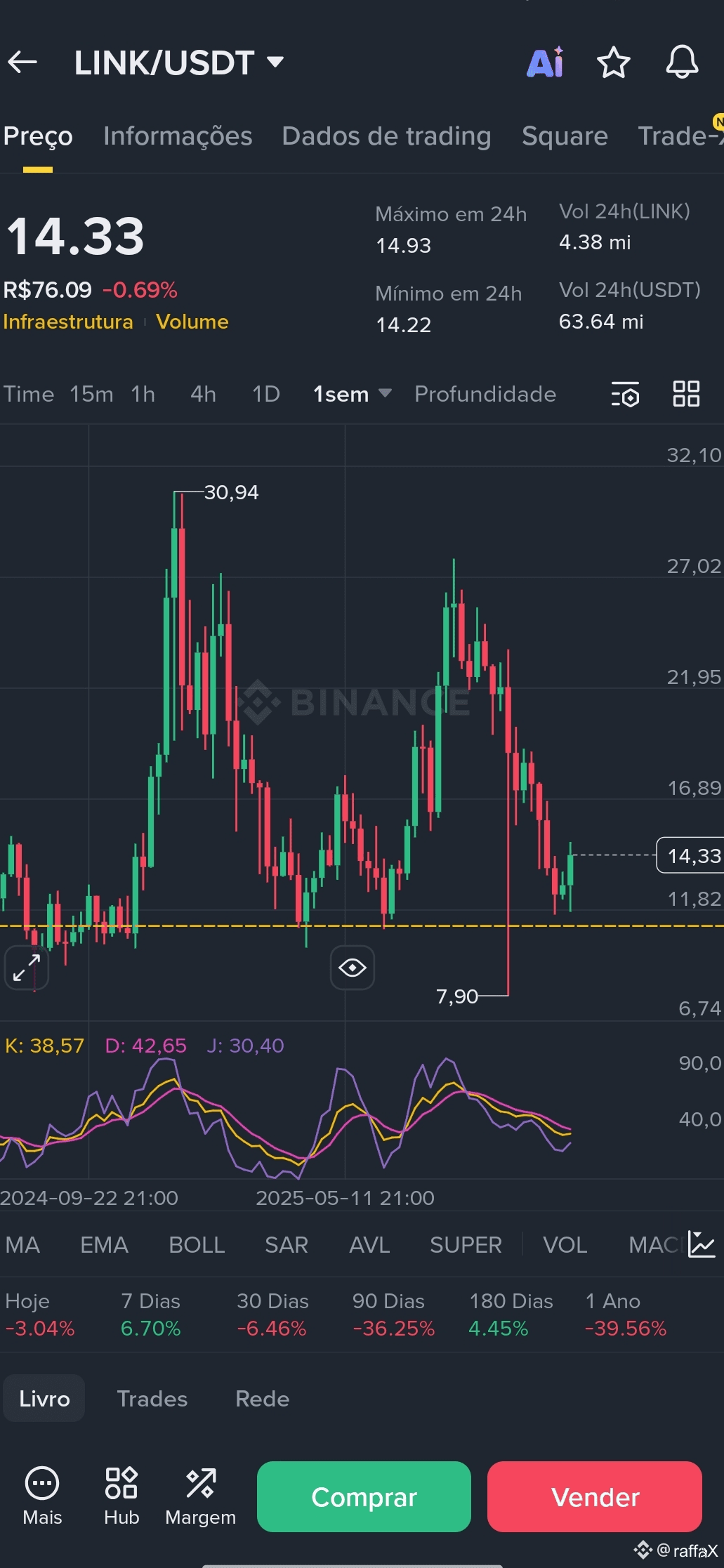Switch to Informações tab
Viewport: 724px width, 1568px height.
point(178,136)
